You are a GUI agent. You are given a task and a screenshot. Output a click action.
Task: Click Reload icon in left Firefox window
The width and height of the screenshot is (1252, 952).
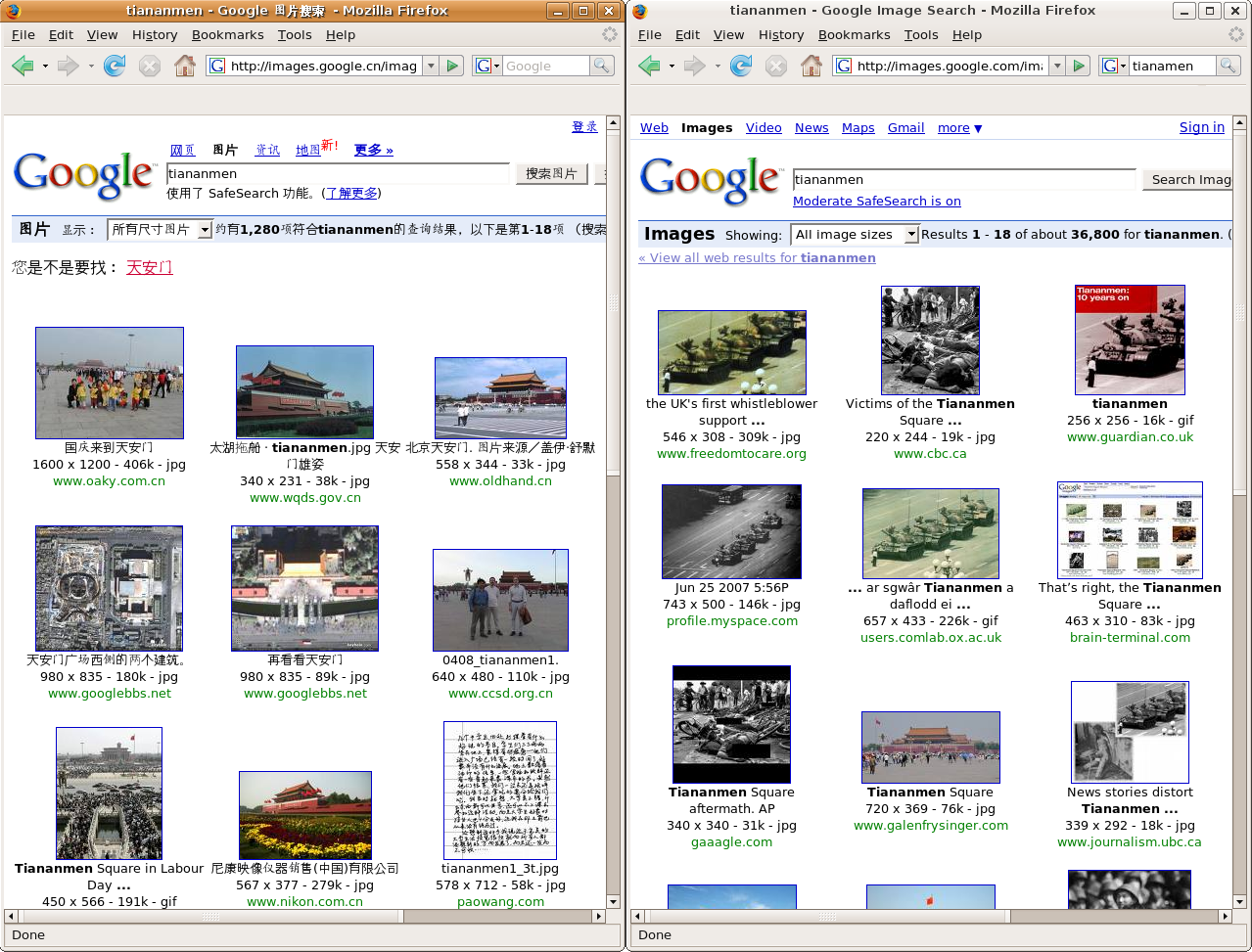tap(115, 67)
